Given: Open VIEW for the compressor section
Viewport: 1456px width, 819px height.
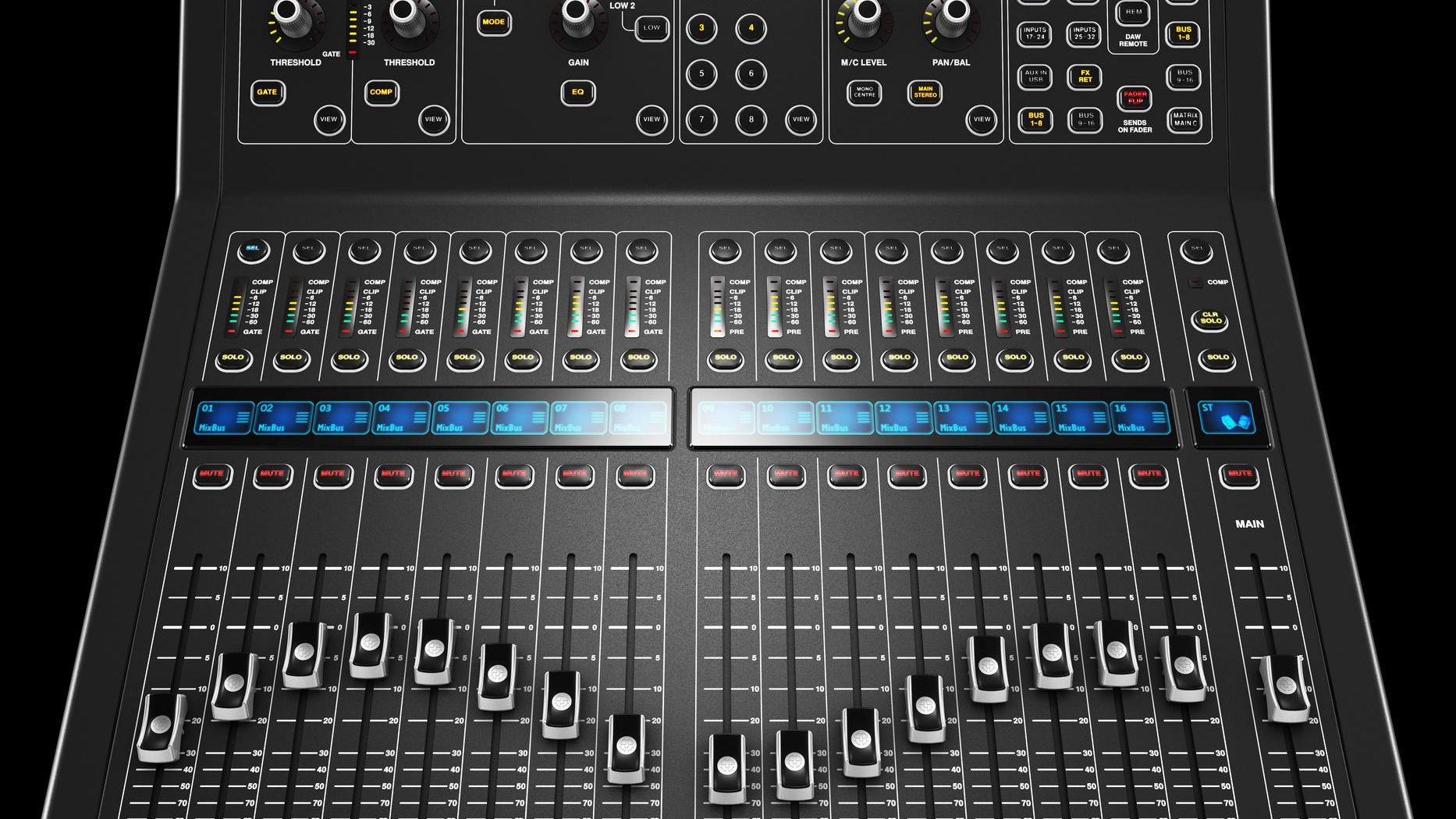Looking at the screenshot, I should [x=433, y=119].
